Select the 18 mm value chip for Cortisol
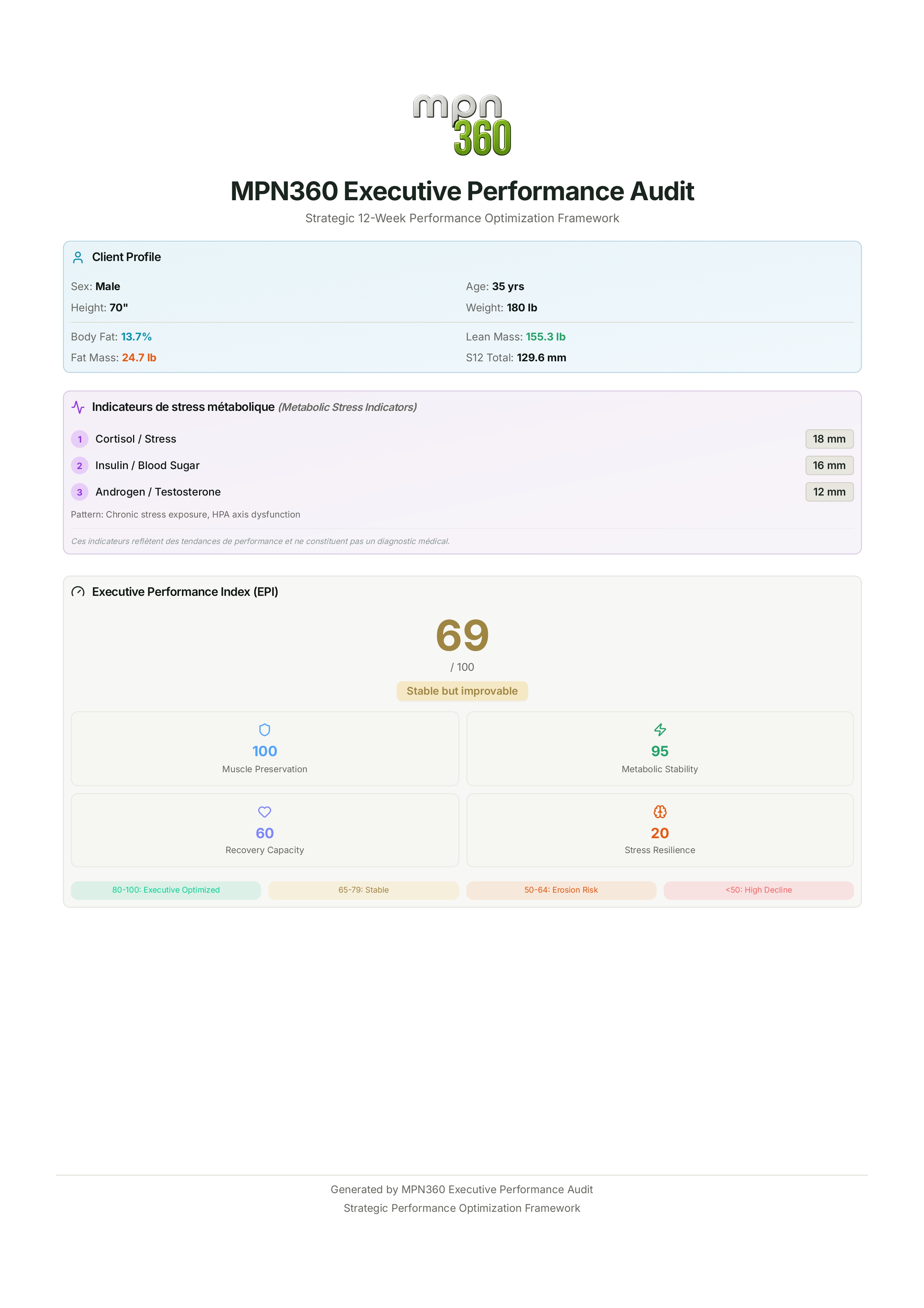 pyautogui.click(x=829, y=439)
